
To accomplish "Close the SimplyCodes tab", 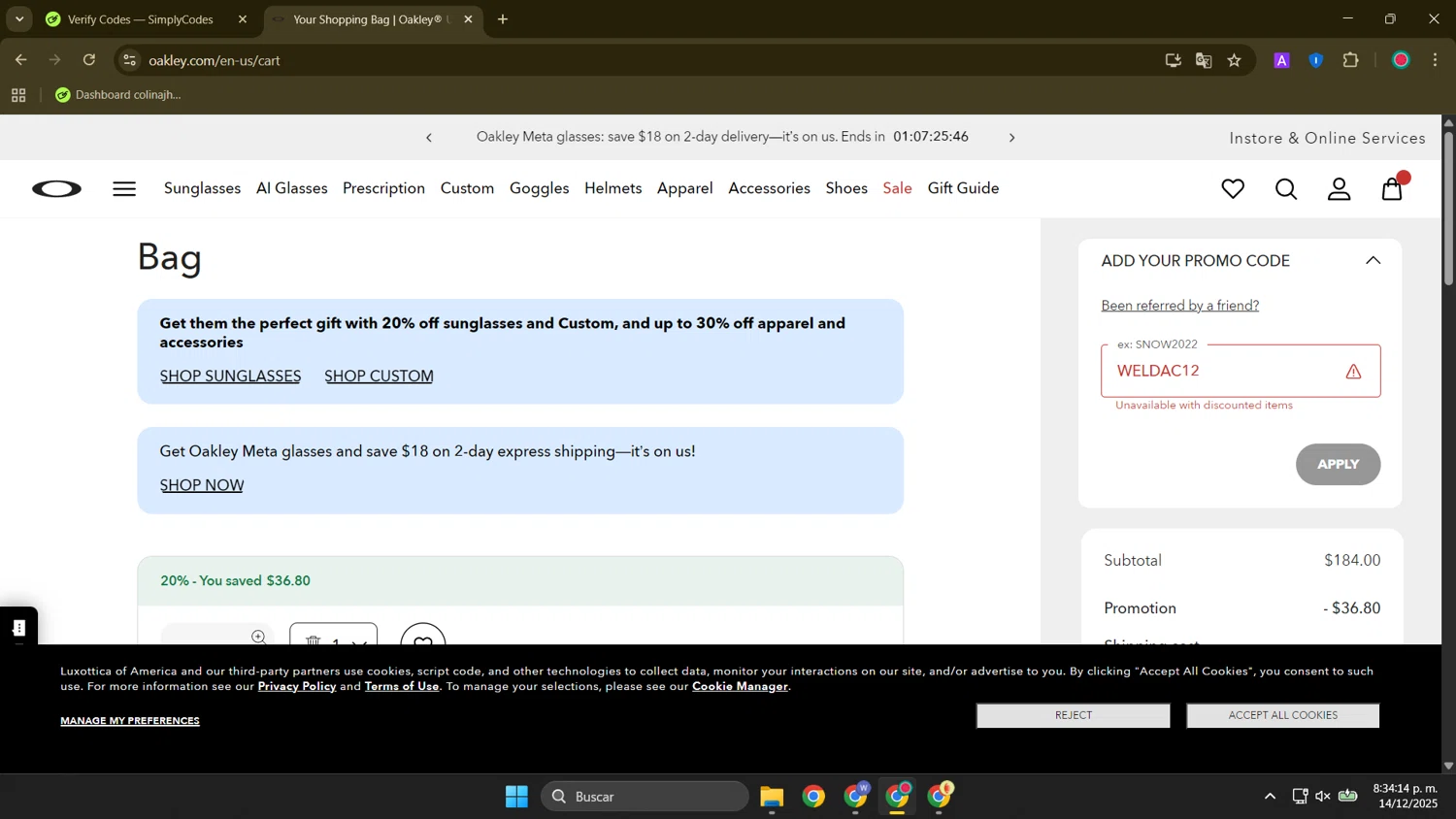I will pos(243,19).
